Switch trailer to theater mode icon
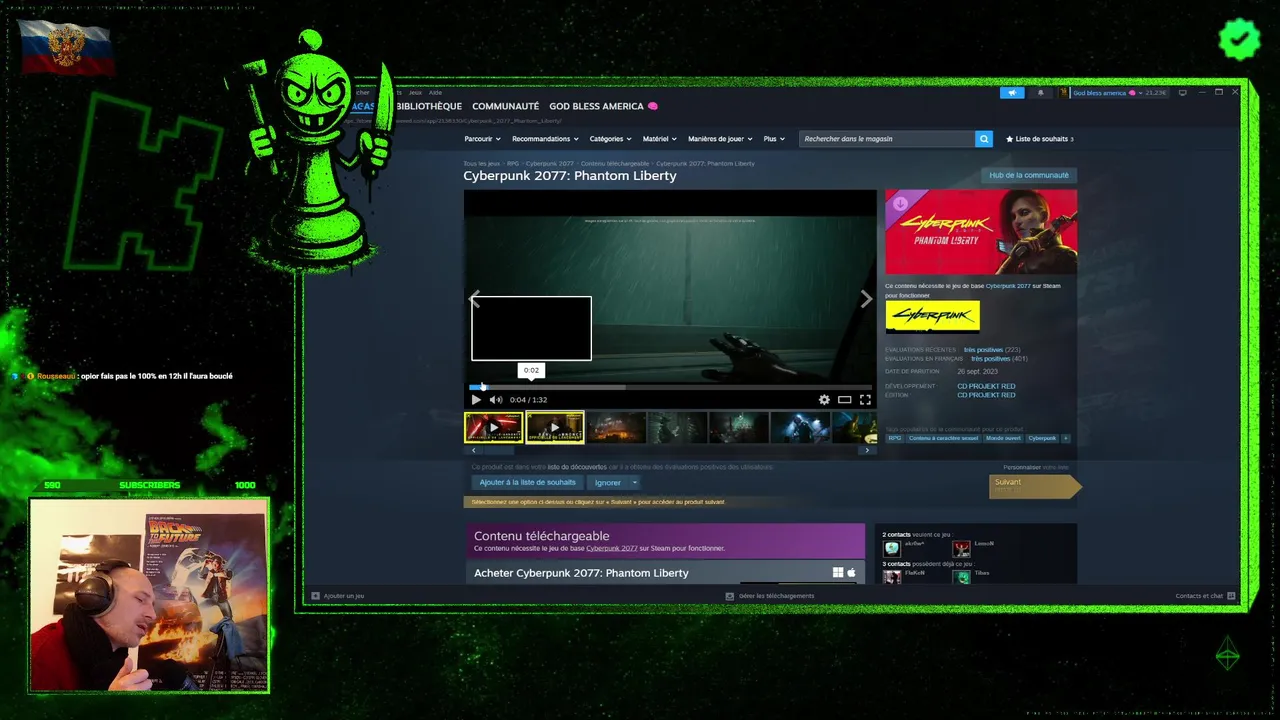Viewport: 1280px width, 720px height. pos(845,400)
